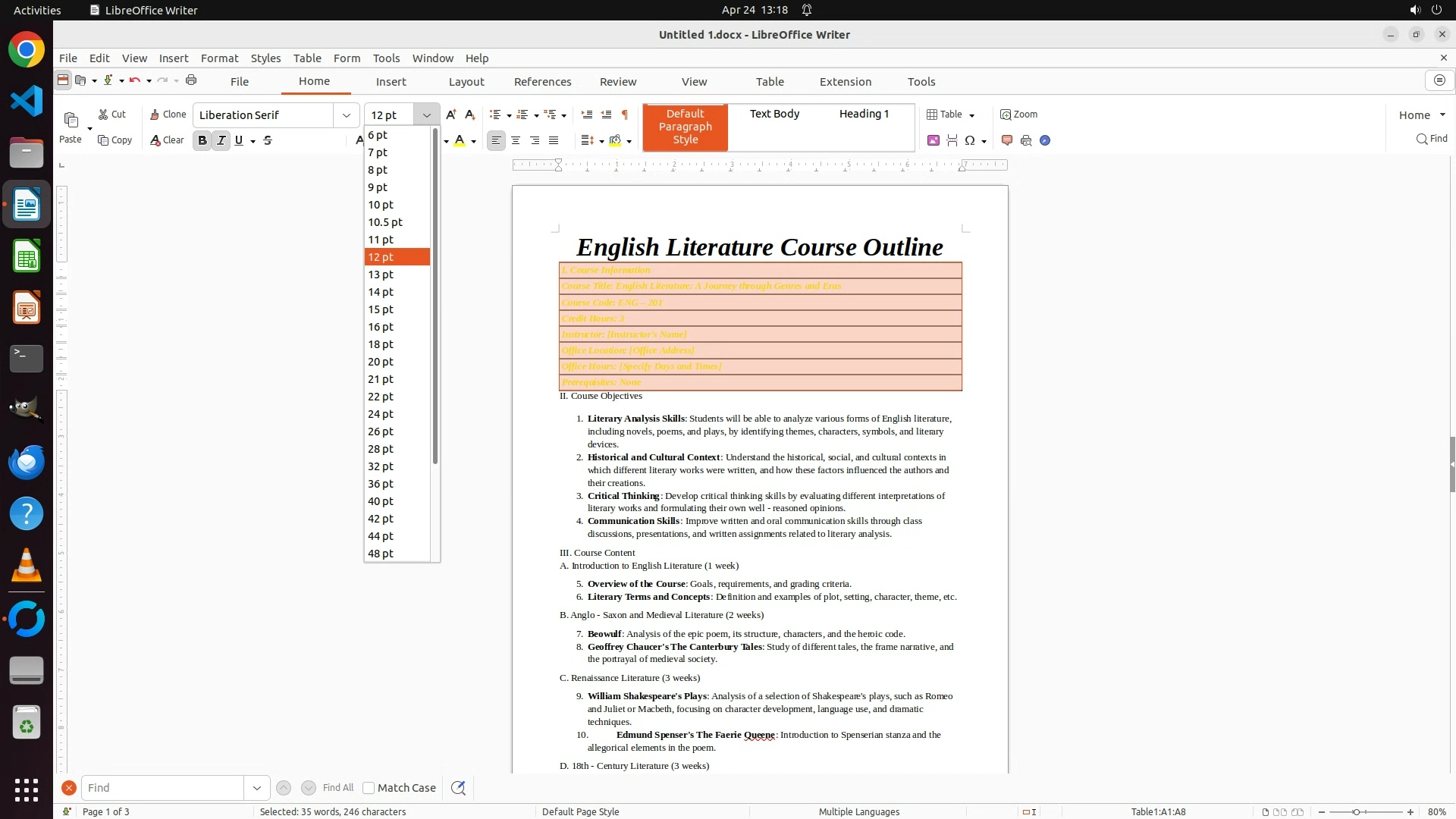Select 24 pt font size
Image resolution: width=1456 pixels, height=819 pixels.
[381, 414]
